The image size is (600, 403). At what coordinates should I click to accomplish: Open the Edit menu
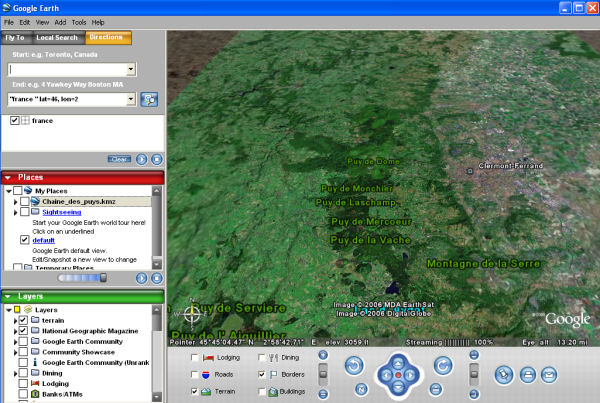pyautogui.click(x=25, y=22)
